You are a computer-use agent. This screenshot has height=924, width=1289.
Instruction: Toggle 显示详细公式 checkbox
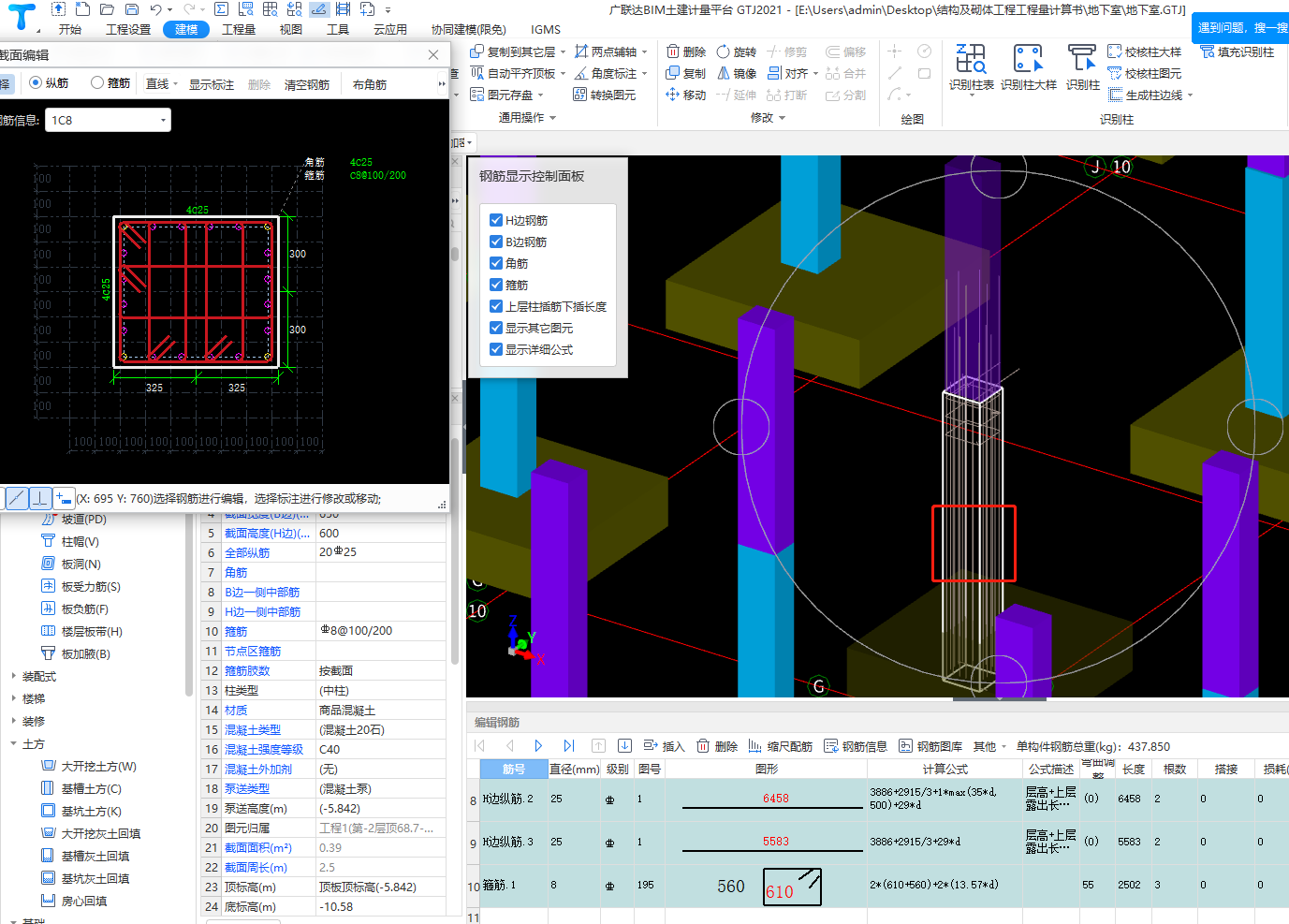pos(496,349)
